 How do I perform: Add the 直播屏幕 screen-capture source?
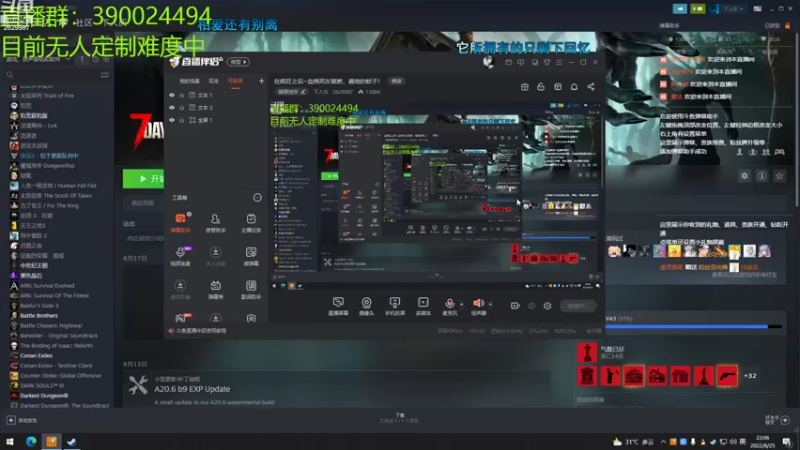click(x=338, y=306)
